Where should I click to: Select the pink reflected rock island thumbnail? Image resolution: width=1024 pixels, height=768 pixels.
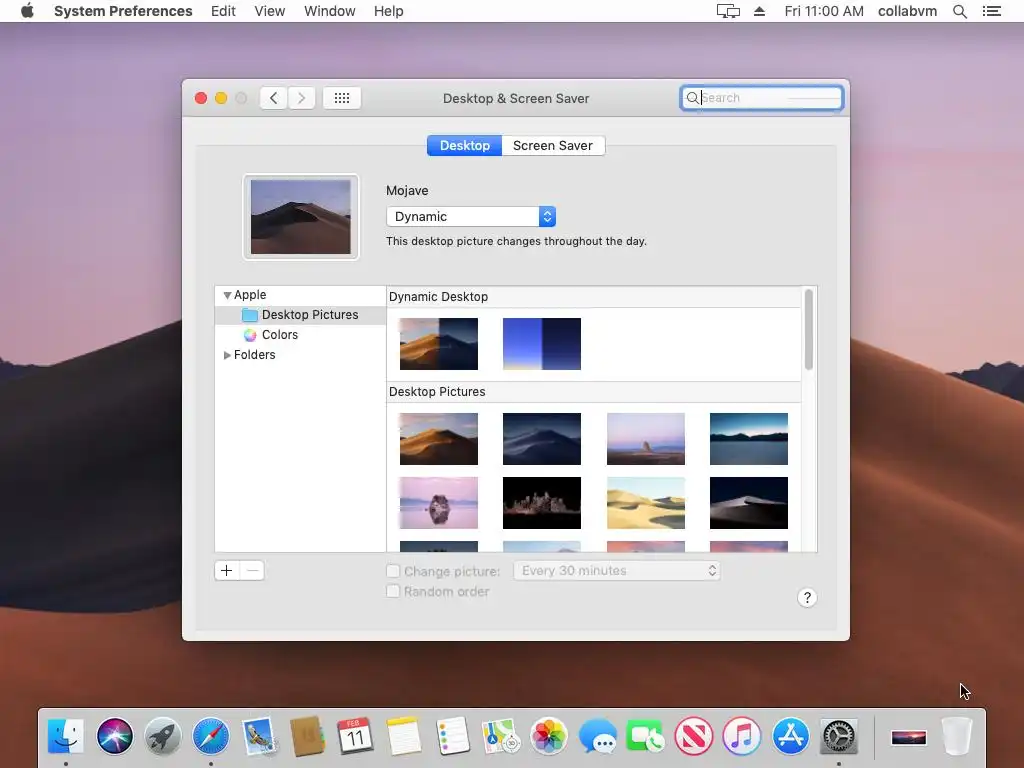[x=439, y=503]
